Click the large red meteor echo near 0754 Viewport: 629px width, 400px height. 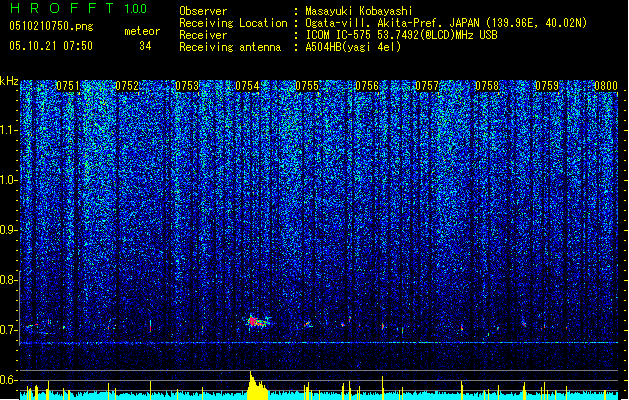point(257,321)
